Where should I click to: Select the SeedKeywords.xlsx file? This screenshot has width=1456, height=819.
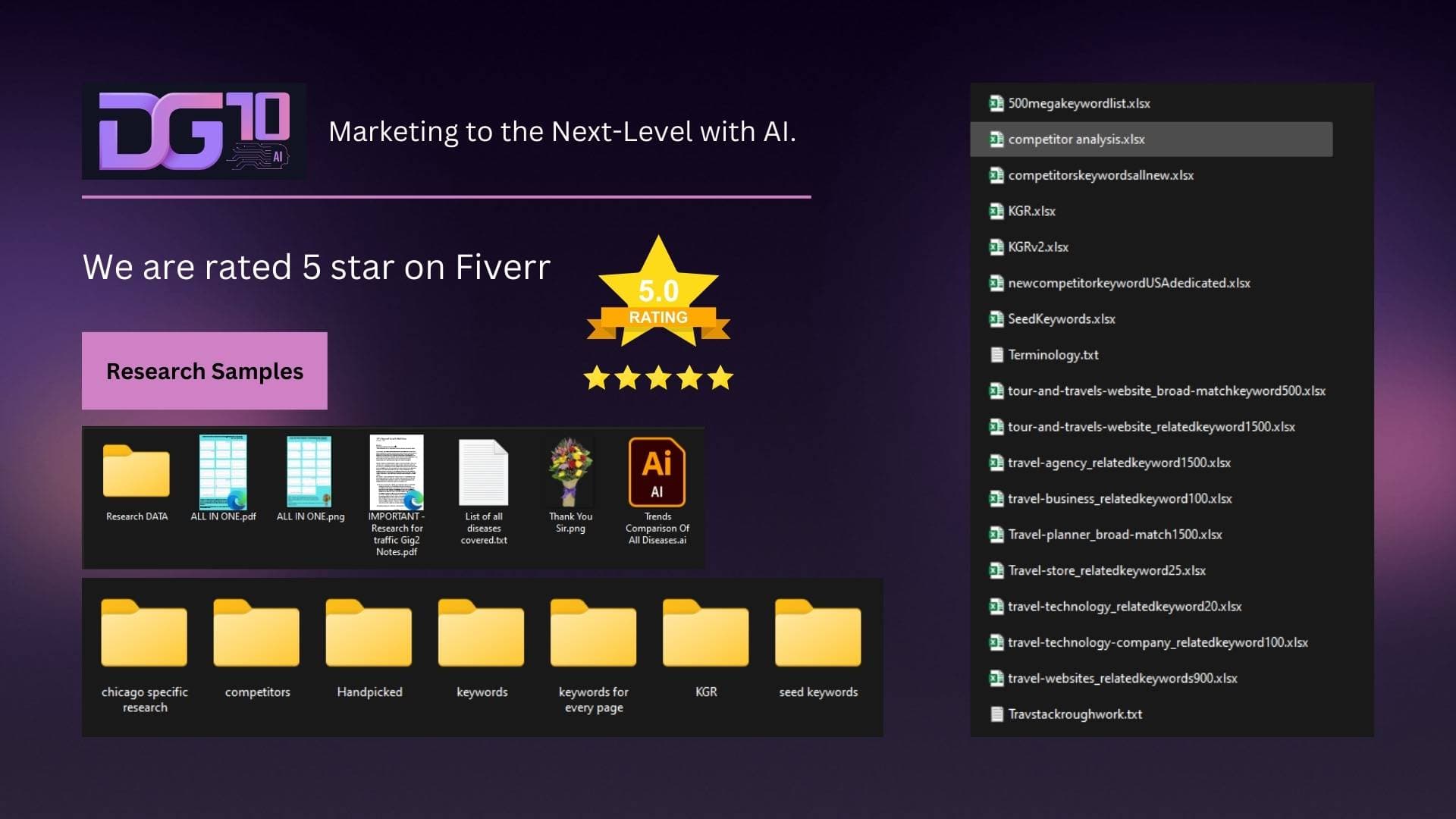1061,319
